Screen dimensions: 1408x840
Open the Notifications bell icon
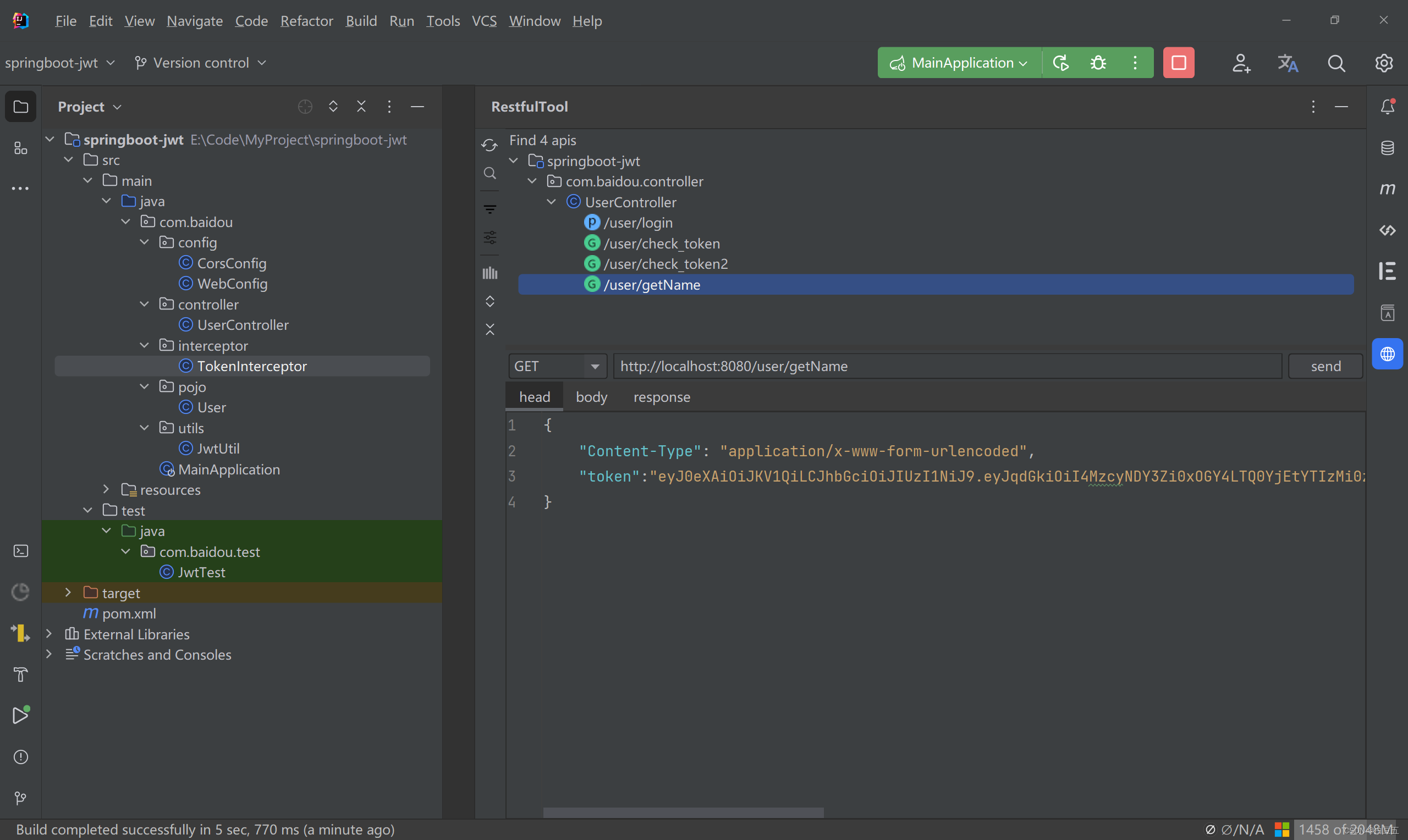1387,107
